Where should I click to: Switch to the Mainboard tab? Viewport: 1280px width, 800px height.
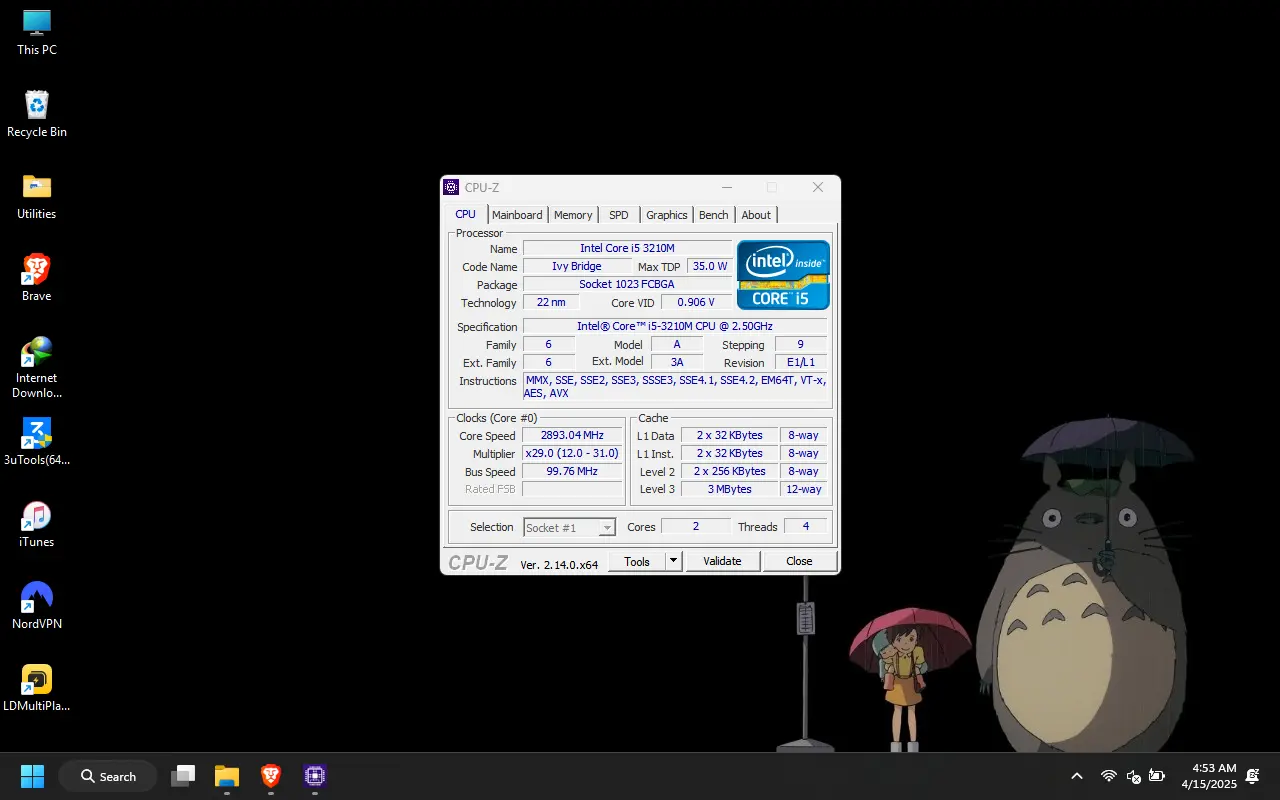pyautogui.click(x=517, y=215)
